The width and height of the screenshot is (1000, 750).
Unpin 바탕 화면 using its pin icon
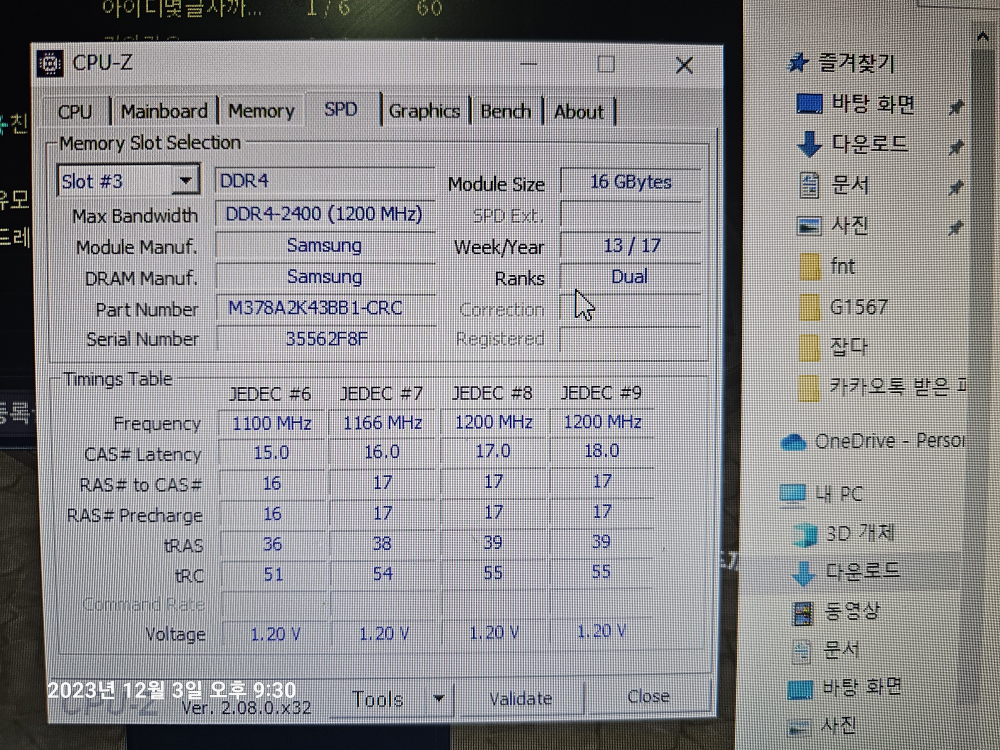pos(955,108)
